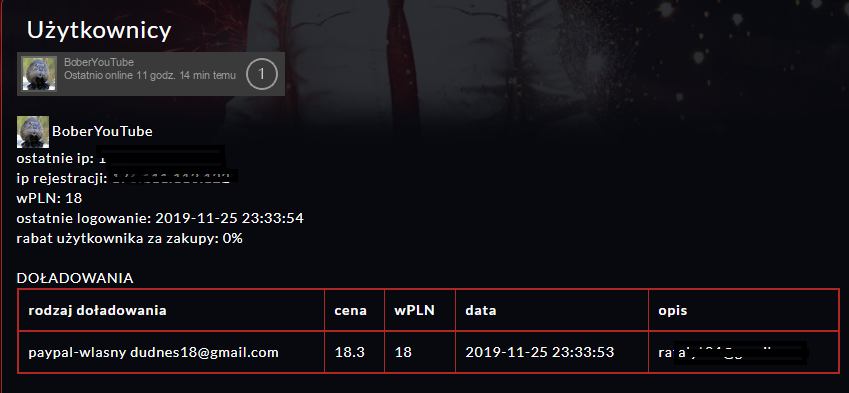Click the Użytkownicy page heading
849x393 pixels.
[x=99, y=30]
